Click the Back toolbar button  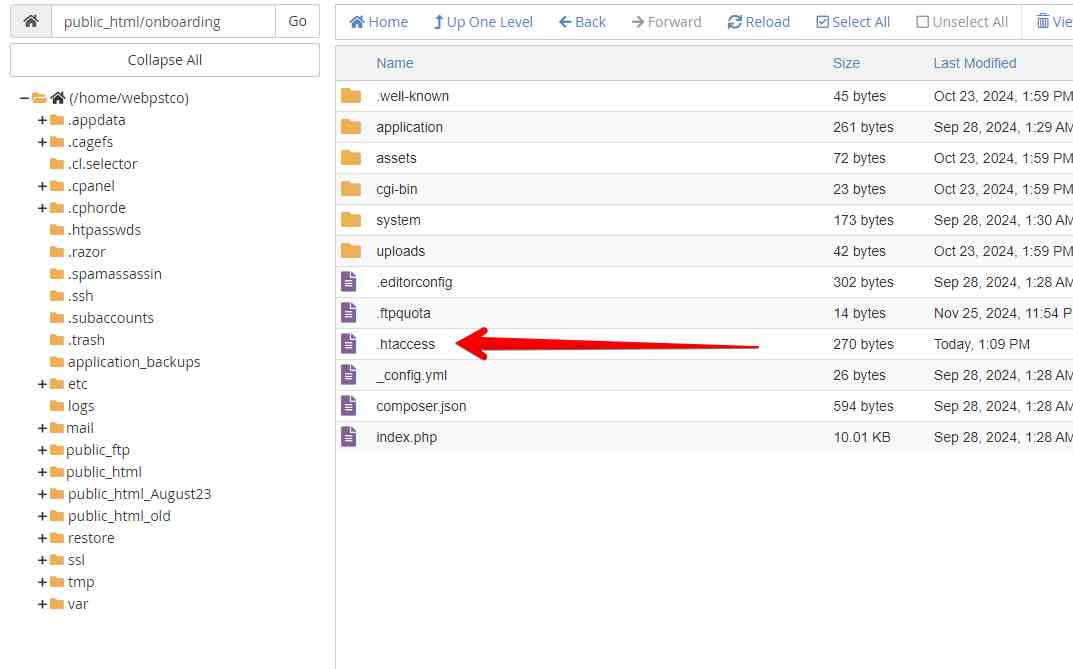pyautogui.click(x=582, y=22)
